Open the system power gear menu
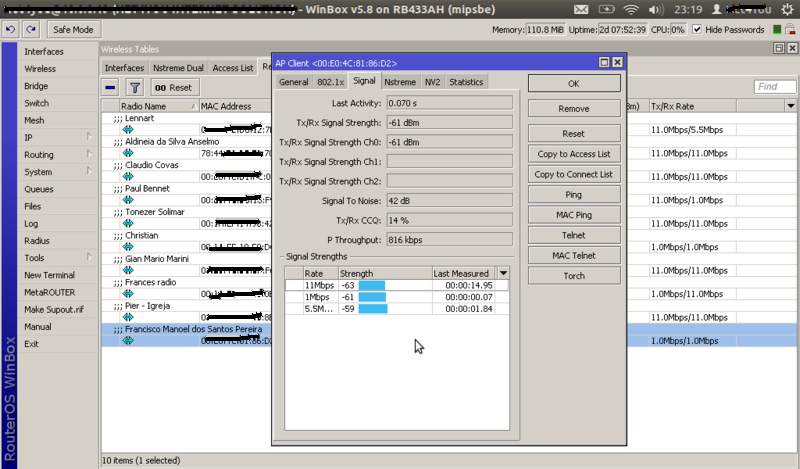This screenshot has height=469, width=800. point(787,8)
